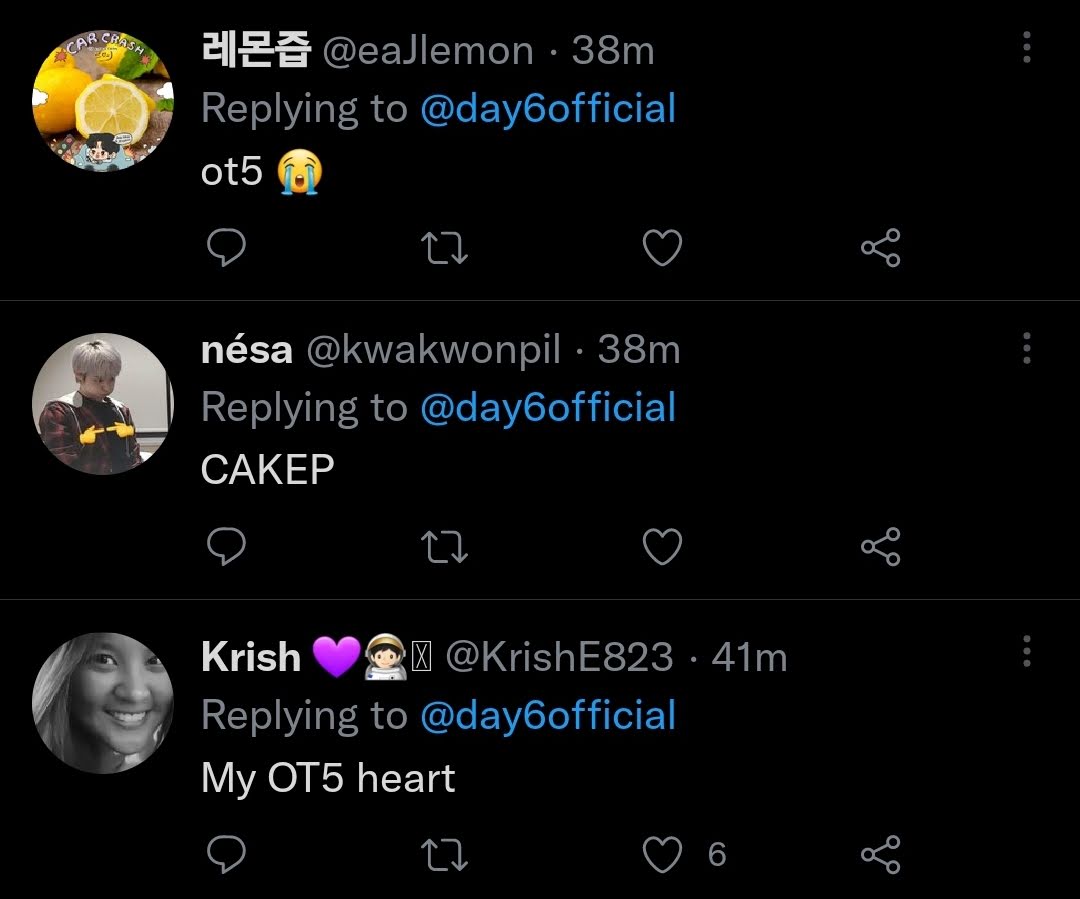Screen dimensions: 1080x899
Task: Share the eaJlemon tweet
Action: (x=881, y=248)
